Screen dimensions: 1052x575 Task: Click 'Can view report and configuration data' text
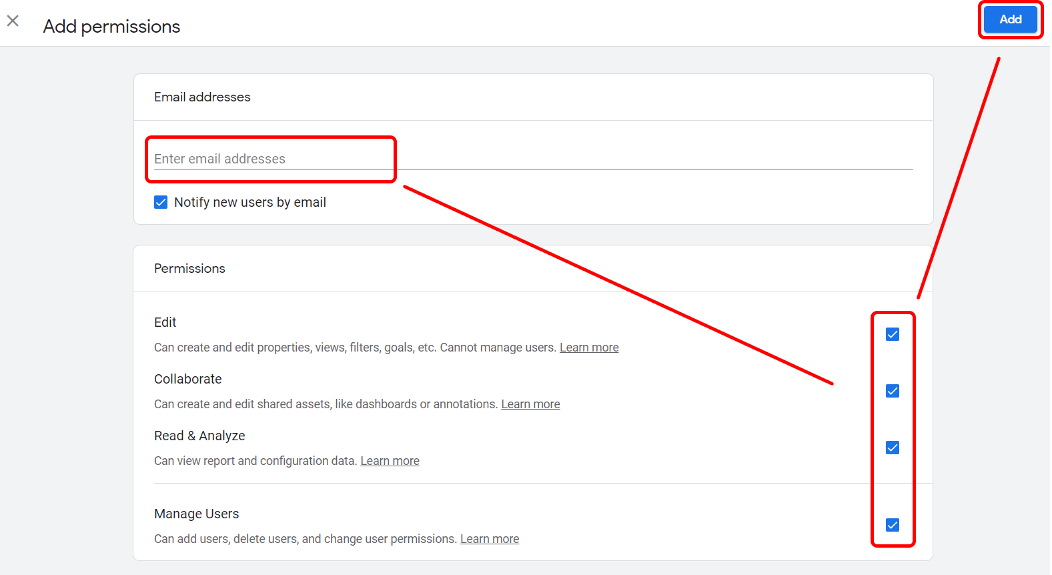tap(256, 461)
